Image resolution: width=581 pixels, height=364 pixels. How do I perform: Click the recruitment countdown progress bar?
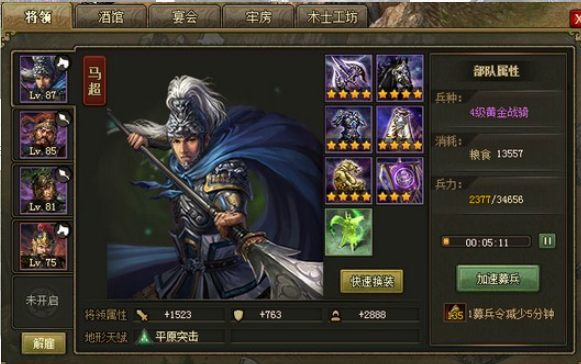pyautogui.click(x=486, y=242)
